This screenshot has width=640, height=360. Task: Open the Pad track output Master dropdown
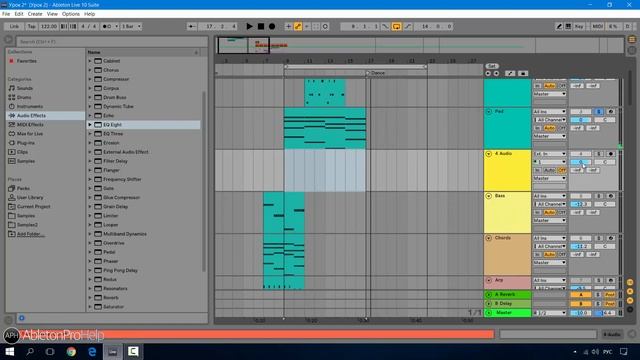[550, 136]
